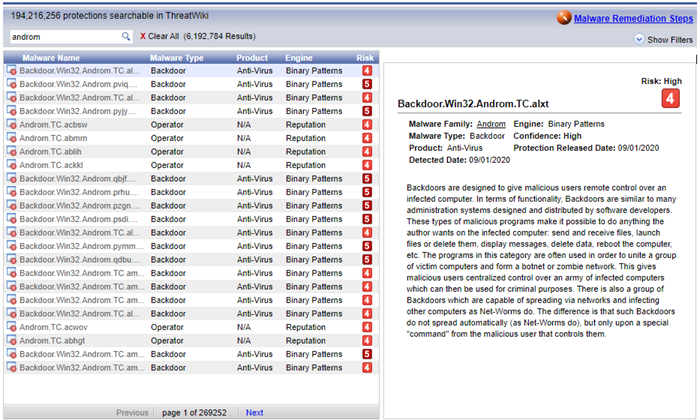
Task: Sort results by Risk column header
Action: (365, 58)
